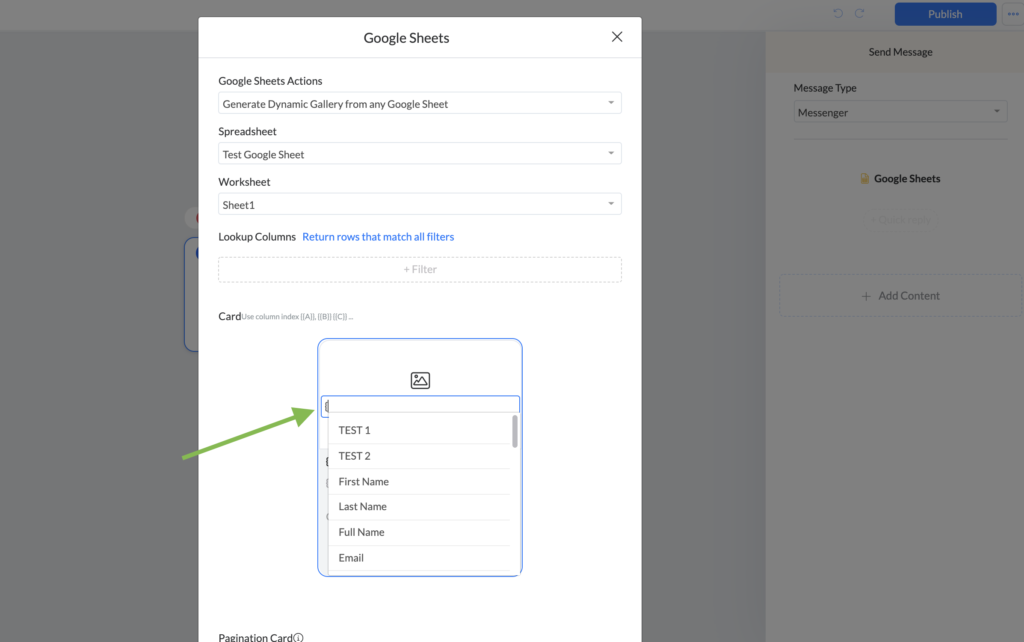
Task: Click Pagination Card info icon
Action: (298, 637)
